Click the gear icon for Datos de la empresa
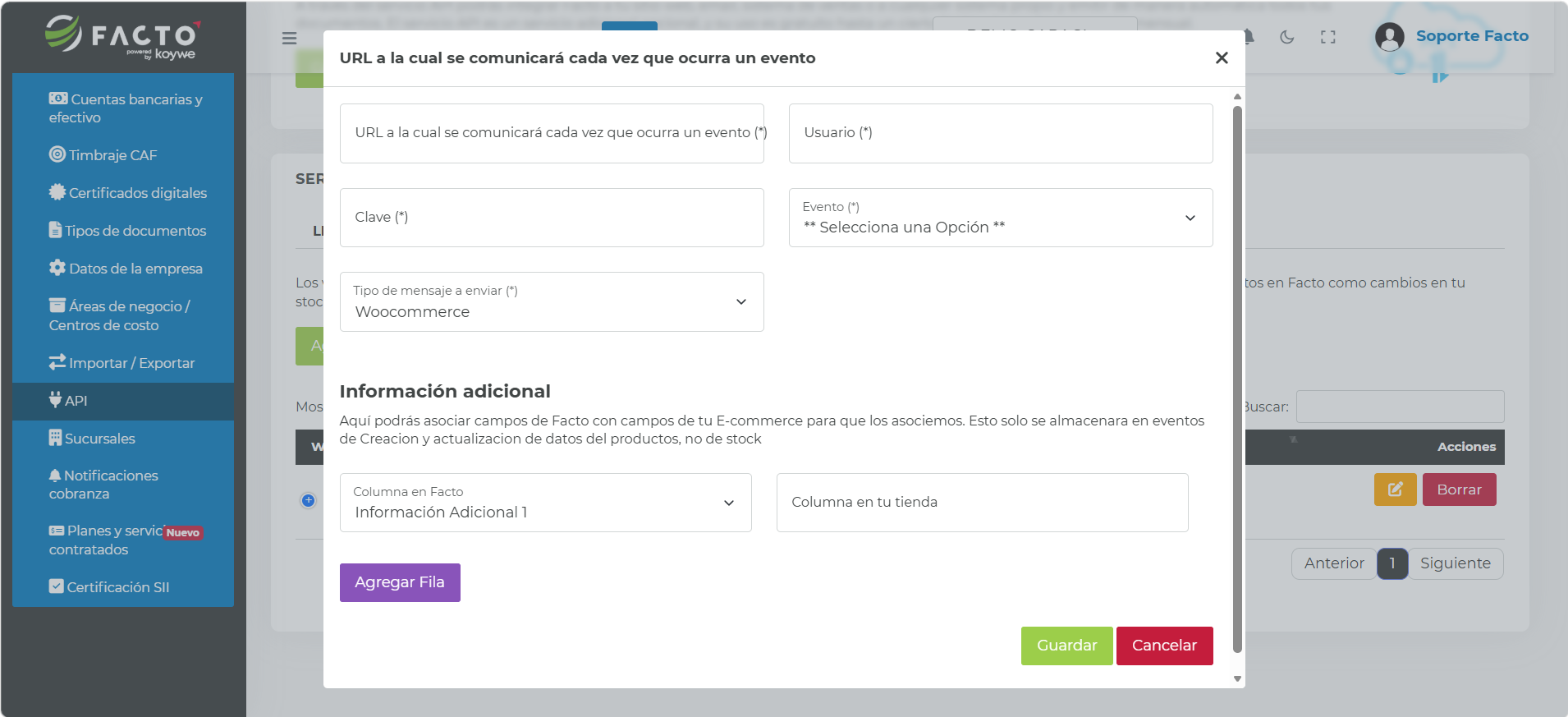The width and height of the screenshot is (1568, 717). coord(57,267)
